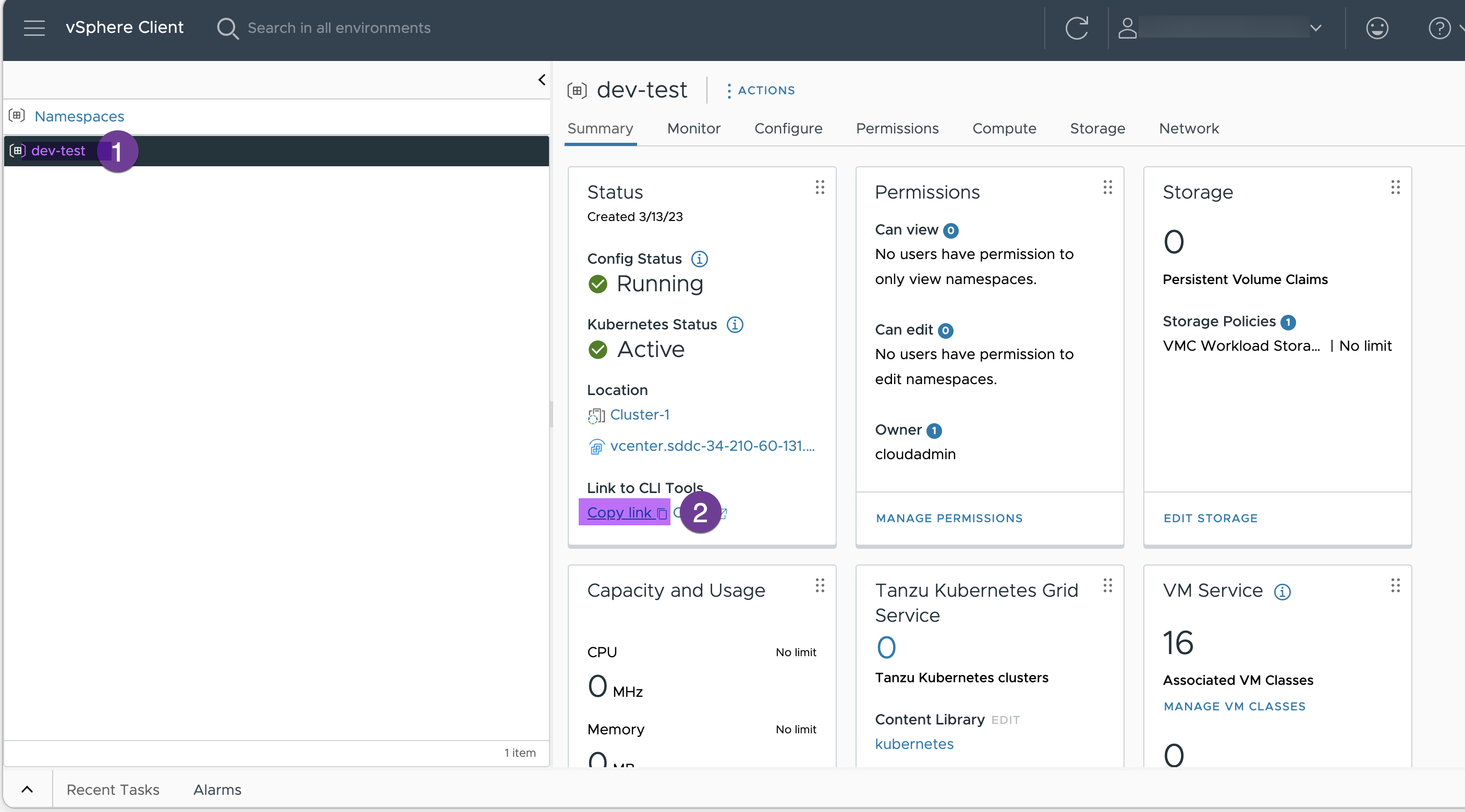The width and height of the screenshot is (1465, 812).
Task: Switch to the Monitor tab
Action: pyautogui.click(x=693, y=129)
